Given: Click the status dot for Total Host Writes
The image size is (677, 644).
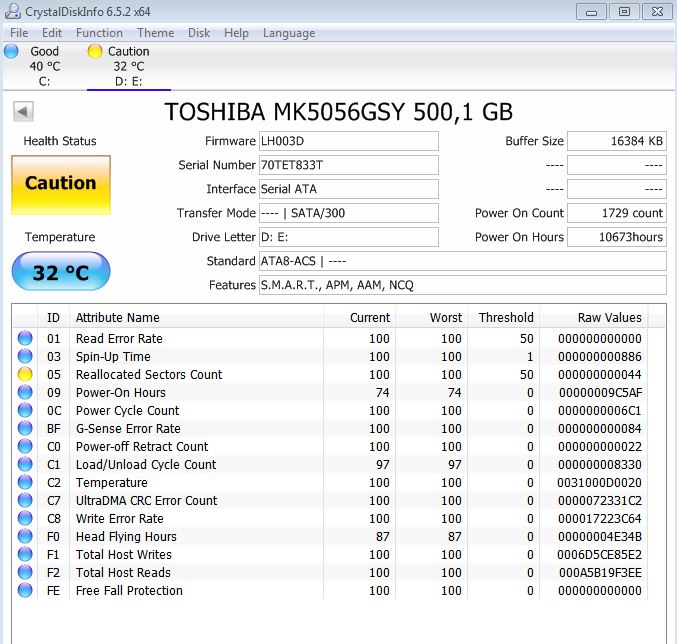Looking at the screenshot, I should (25, 554).
